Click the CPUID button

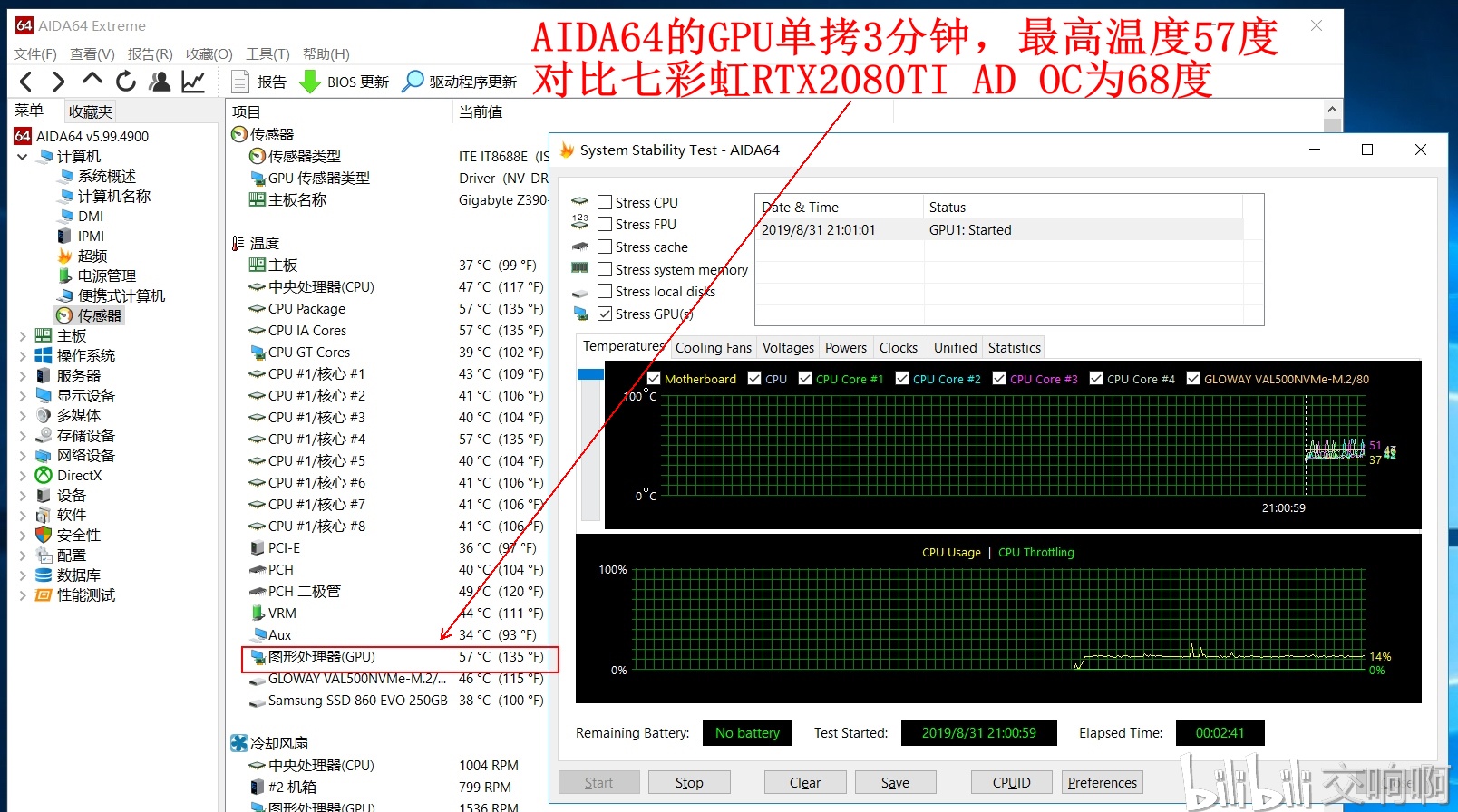click(x=1012, y=783)
